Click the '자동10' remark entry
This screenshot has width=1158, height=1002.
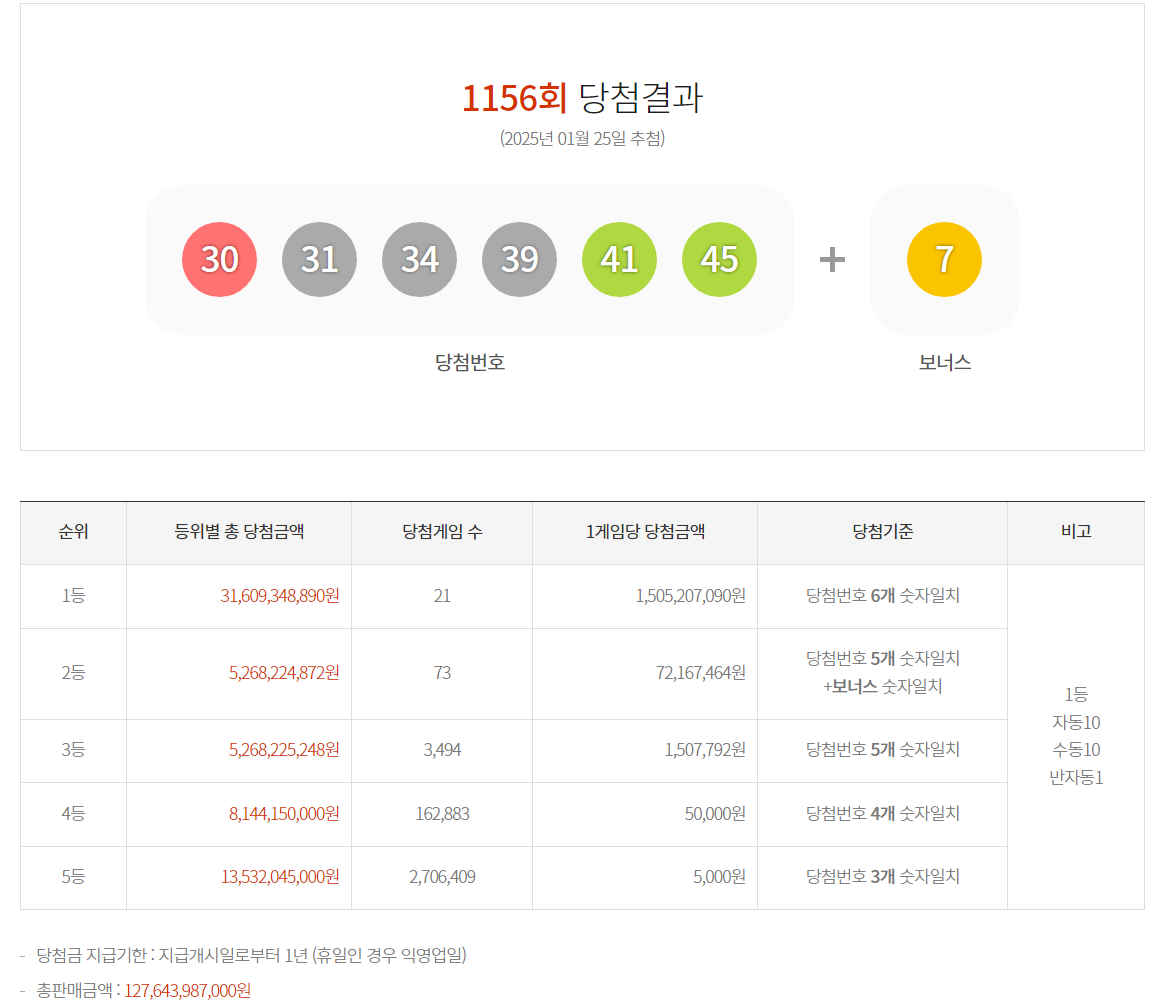pyautogui.click(x=1076, y=722)
